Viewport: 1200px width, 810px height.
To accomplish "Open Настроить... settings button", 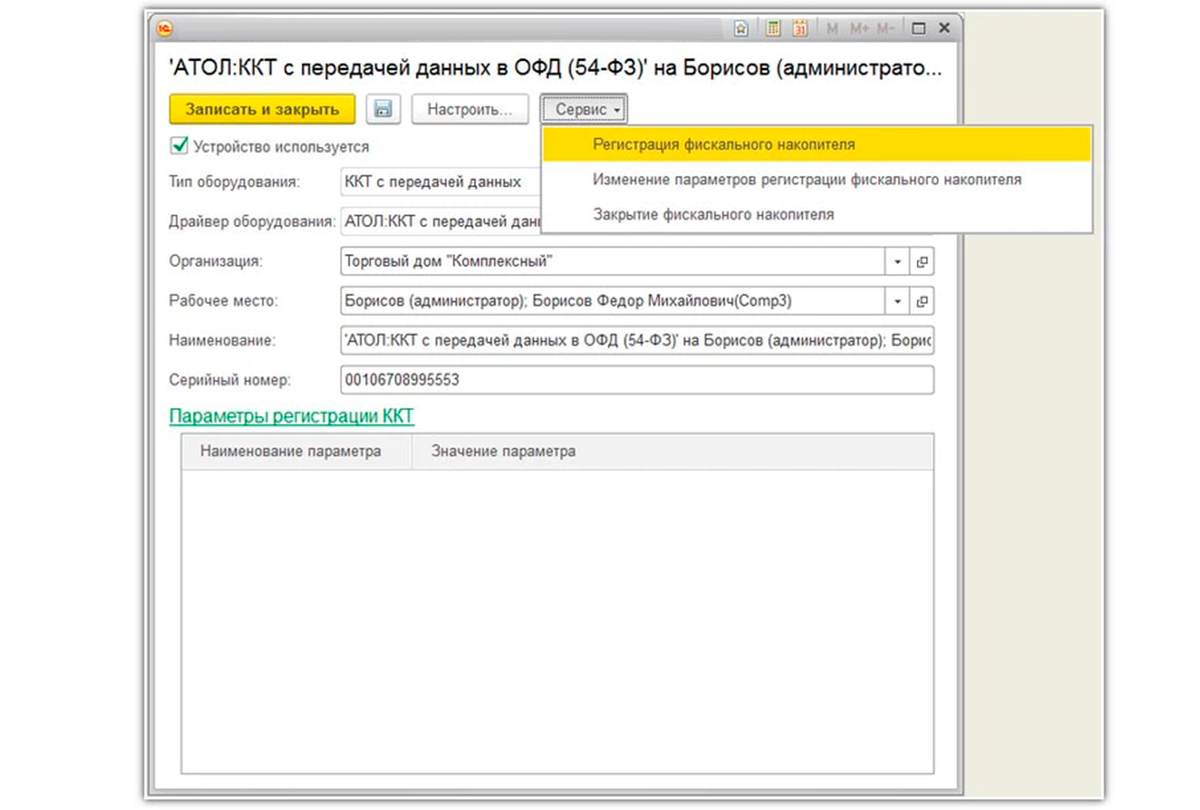I will [x=469, y=109].
